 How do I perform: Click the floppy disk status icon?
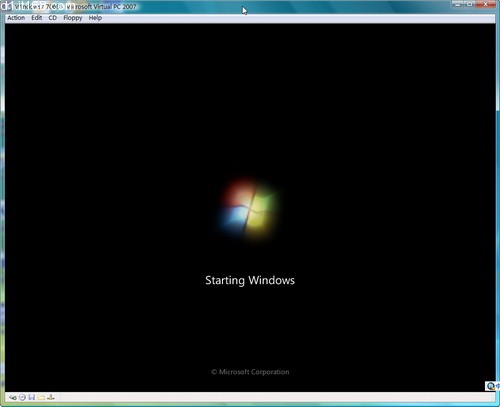pyautogui.click(x=32, y=397)
